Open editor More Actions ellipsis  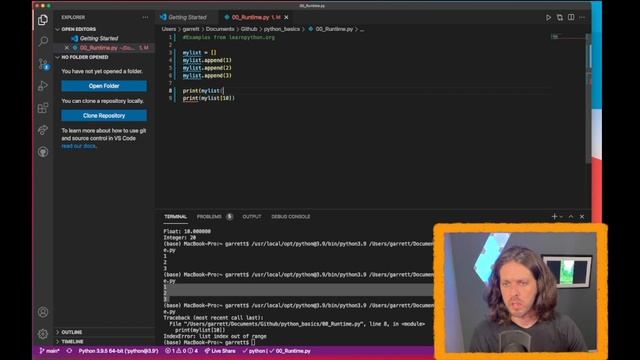coord(582,17)
